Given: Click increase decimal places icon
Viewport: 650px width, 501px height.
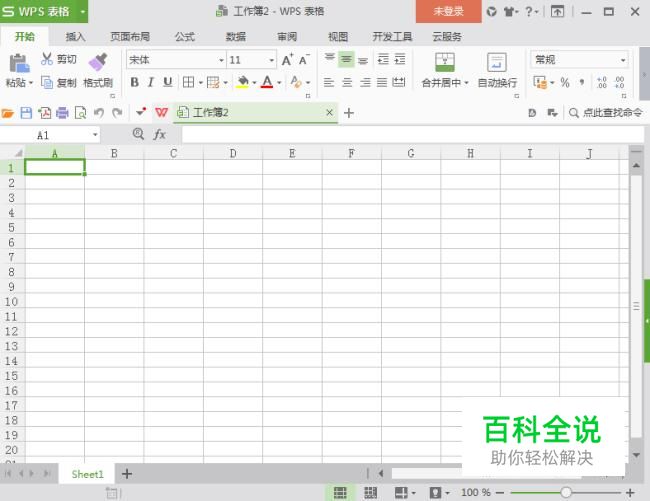Looking at the screenshot, I should [x=602, y=82].
